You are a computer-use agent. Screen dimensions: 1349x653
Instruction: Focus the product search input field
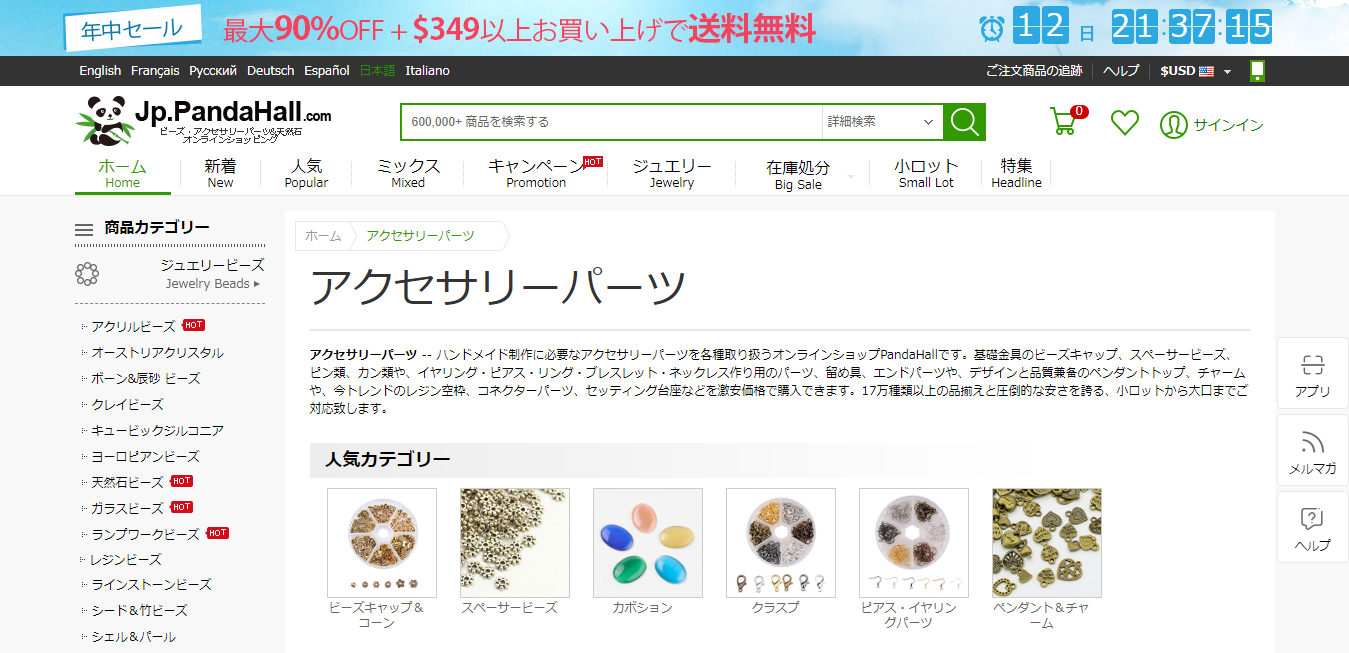pos(612,122)
